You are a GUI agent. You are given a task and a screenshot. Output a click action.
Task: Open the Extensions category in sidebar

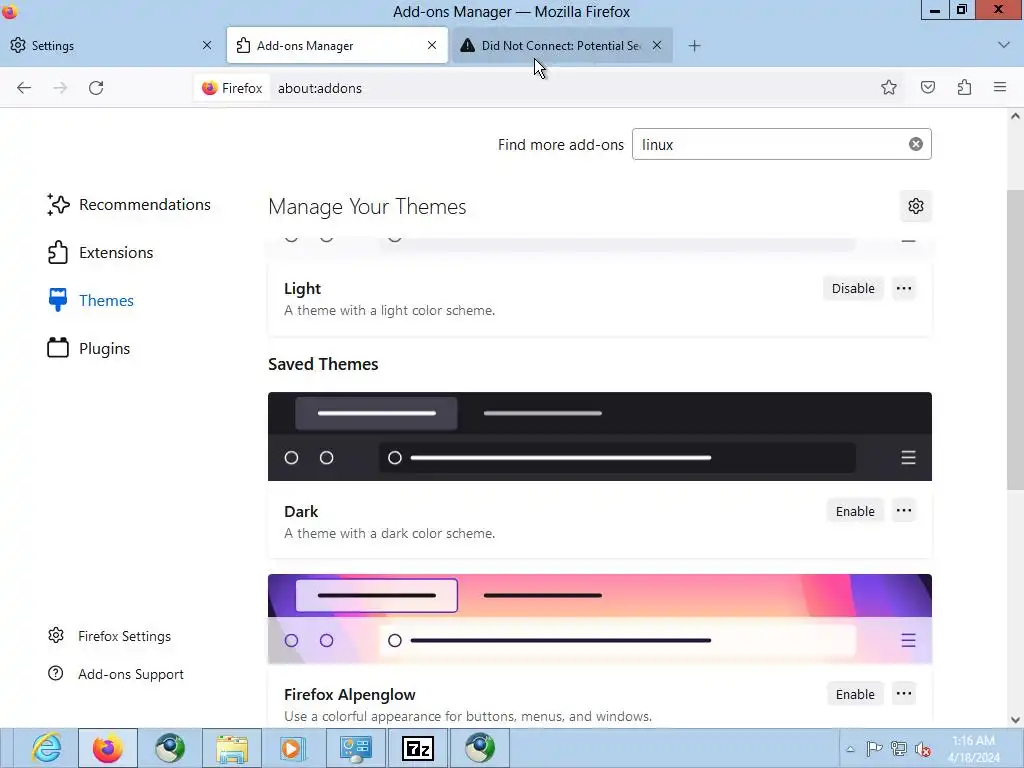101,253
